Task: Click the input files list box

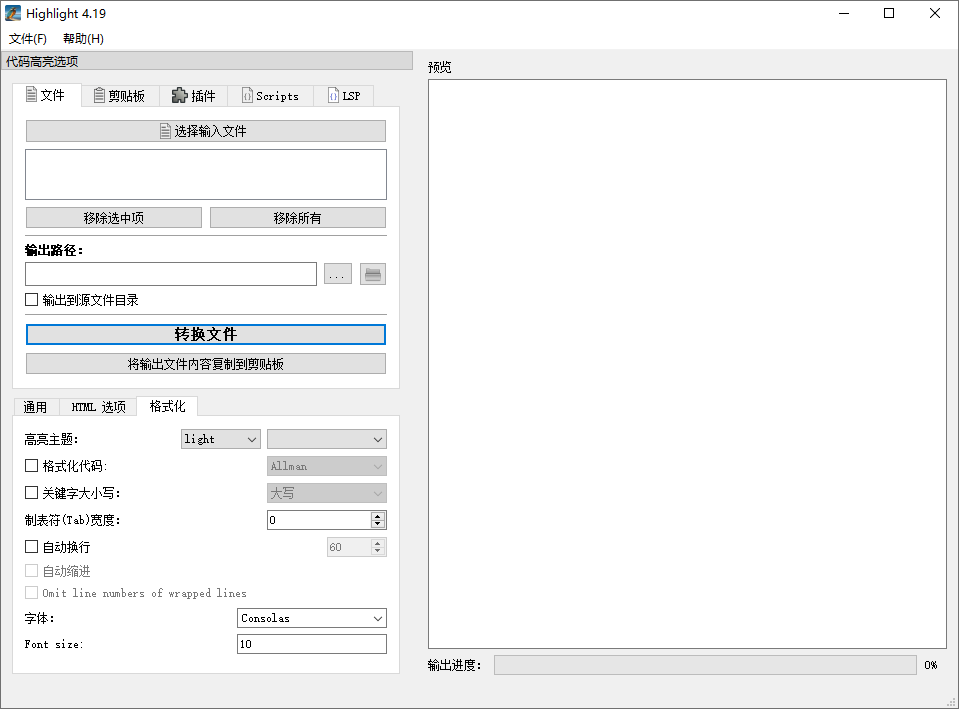Action: (206, 174)
